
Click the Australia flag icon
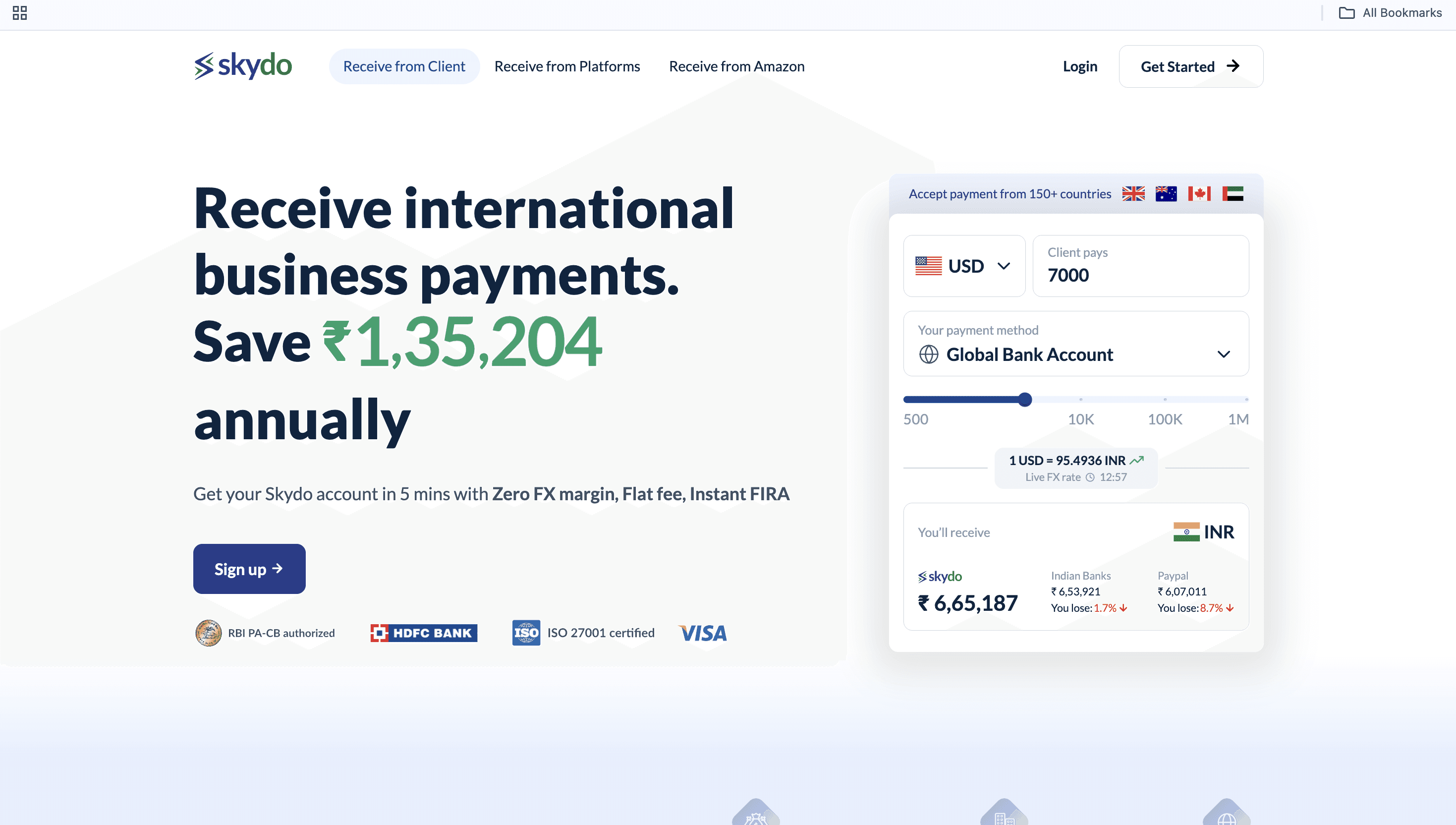1166,194
